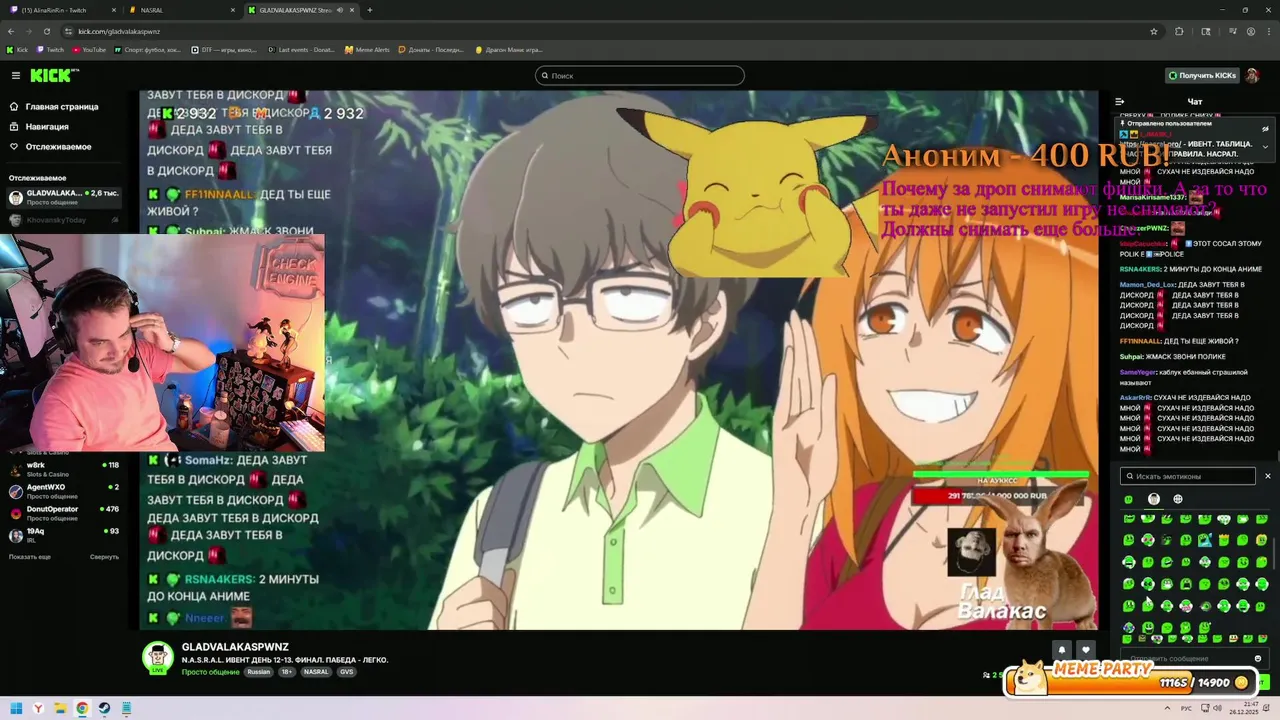Select the channel emotes avatar tab

pyautogui.click(x=1154, y=499)
